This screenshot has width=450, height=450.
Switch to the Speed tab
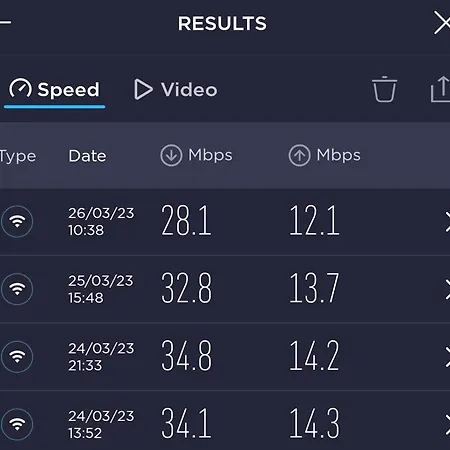click(54, 90)
